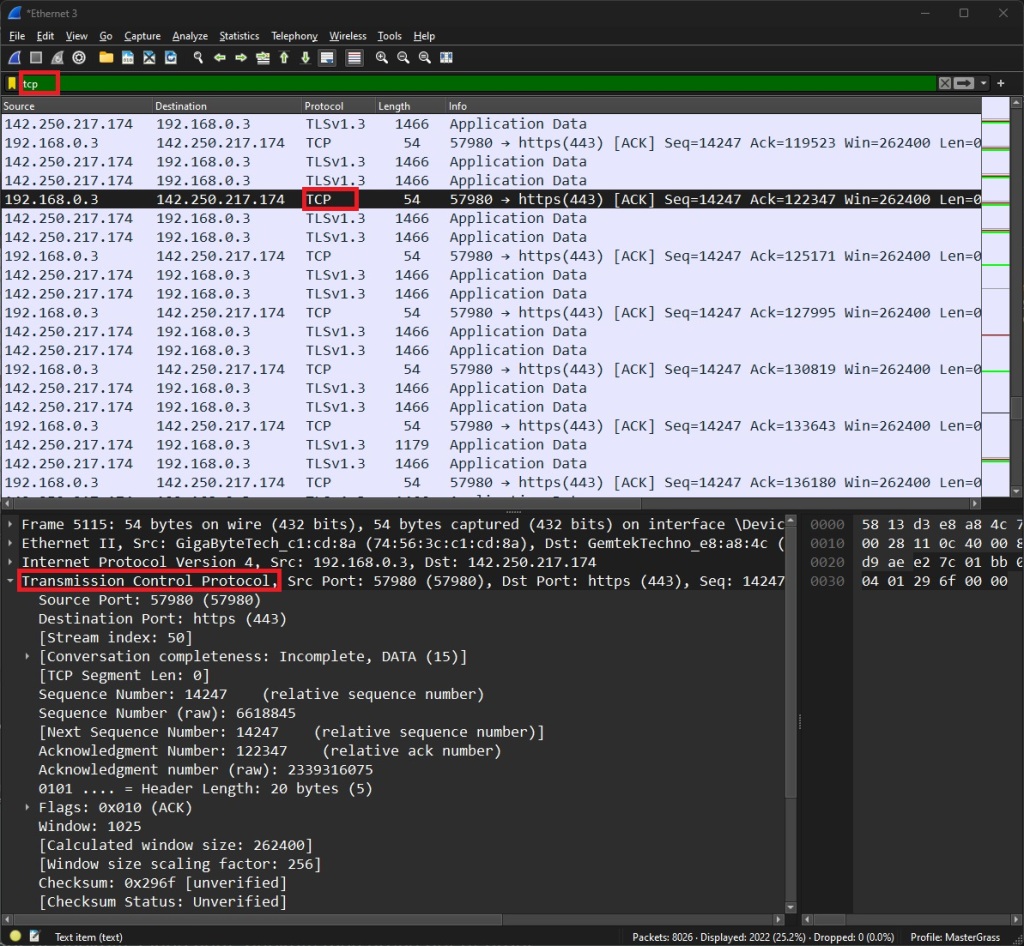Click the display filter bookmark icon
This screenshot has width=1024, height=946.
pos(12,84)
